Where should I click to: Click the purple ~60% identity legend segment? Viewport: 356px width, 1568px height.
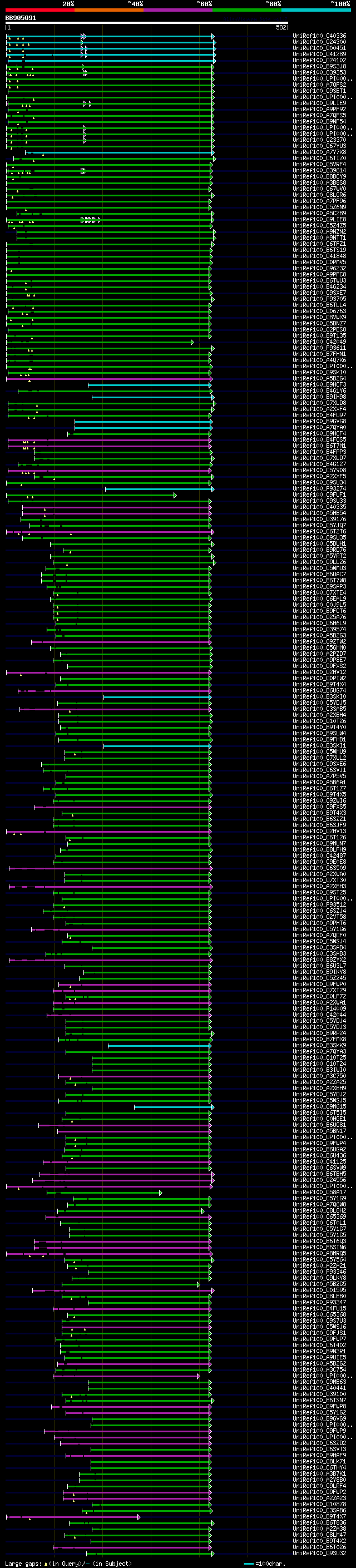(179, 10)
